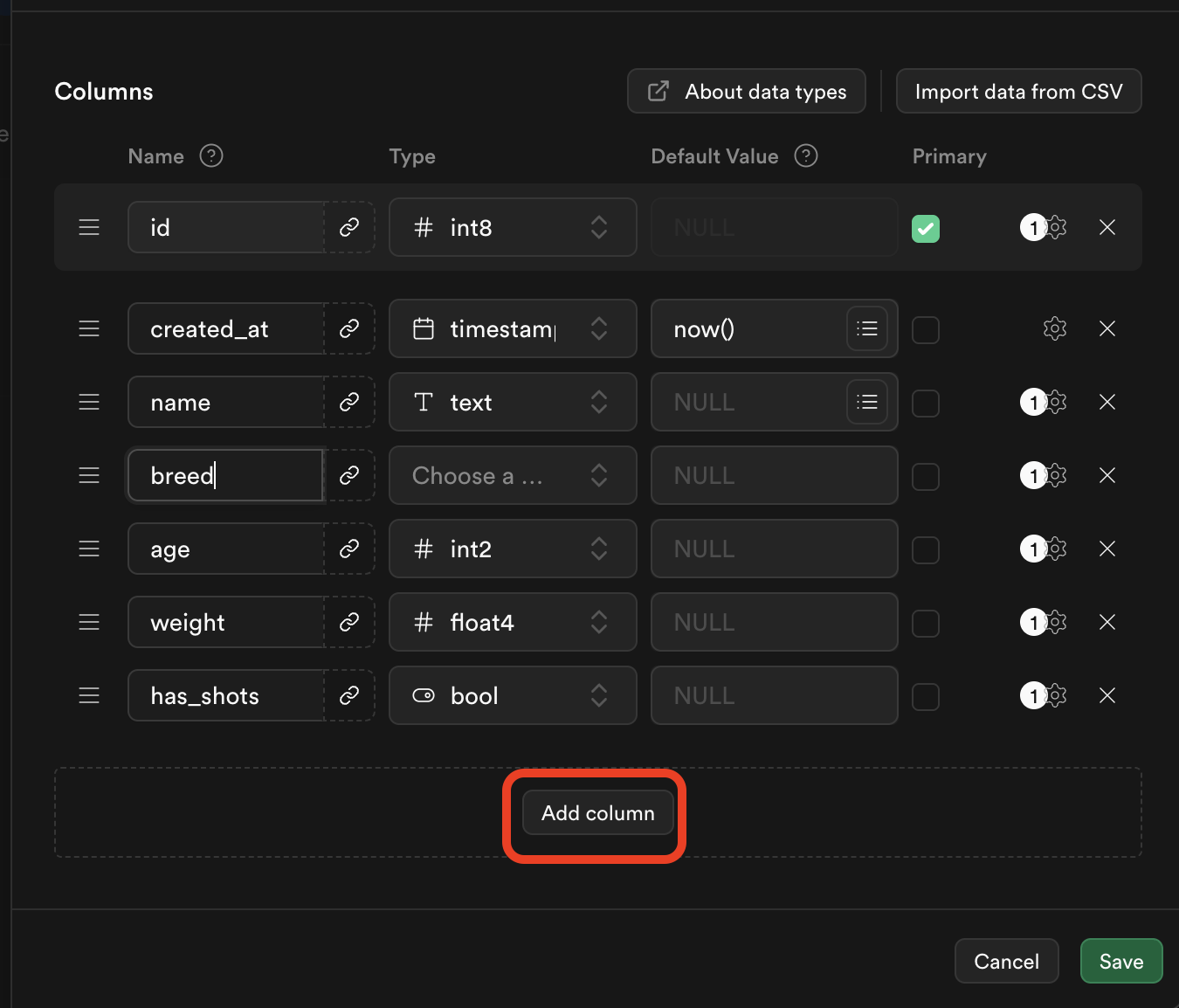Click inside the breed name input field

coord(225,475)
